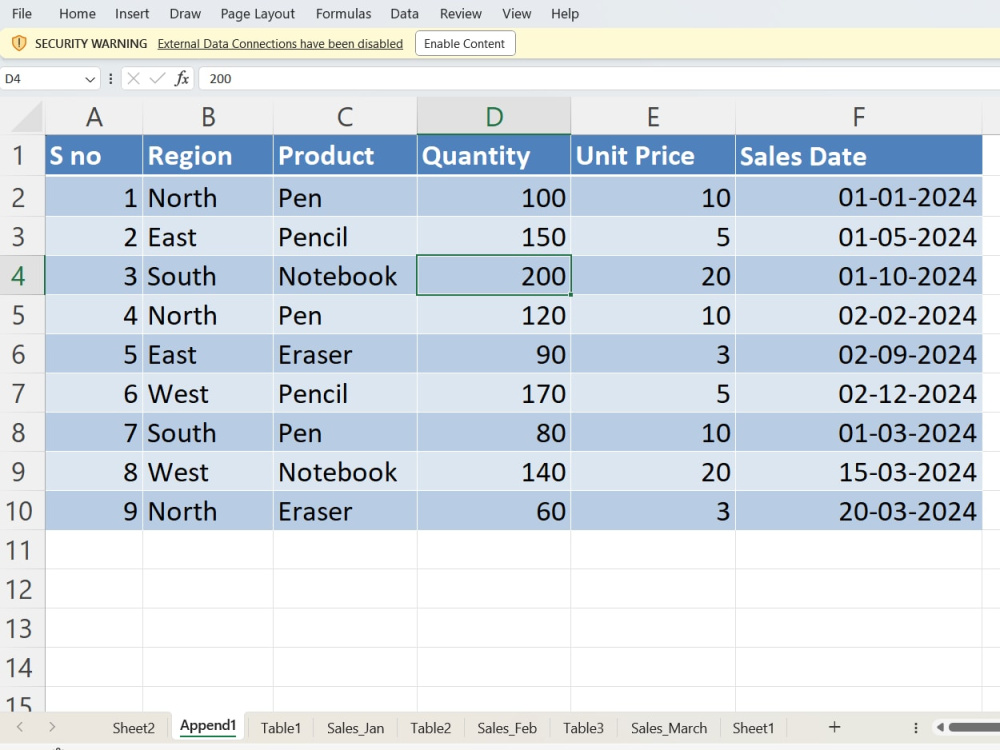Add a new sheet with plus icon

click(x=834, y=727)
